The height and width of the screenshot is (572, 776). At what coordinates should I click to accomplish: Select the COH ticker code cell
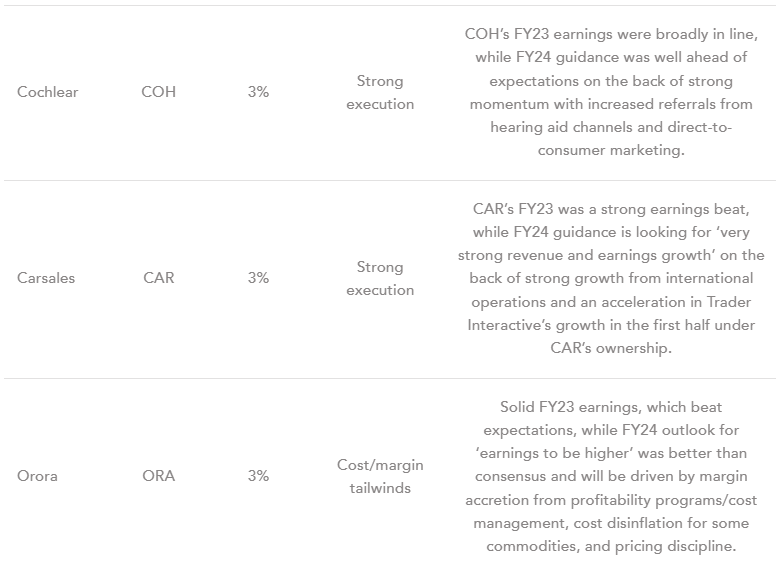pos(158,92)
